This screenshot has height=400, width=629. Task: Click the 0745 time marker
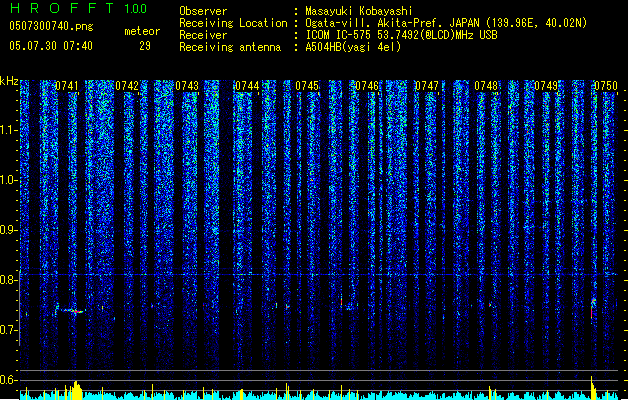pyautogui.click(x=307, y=86)
